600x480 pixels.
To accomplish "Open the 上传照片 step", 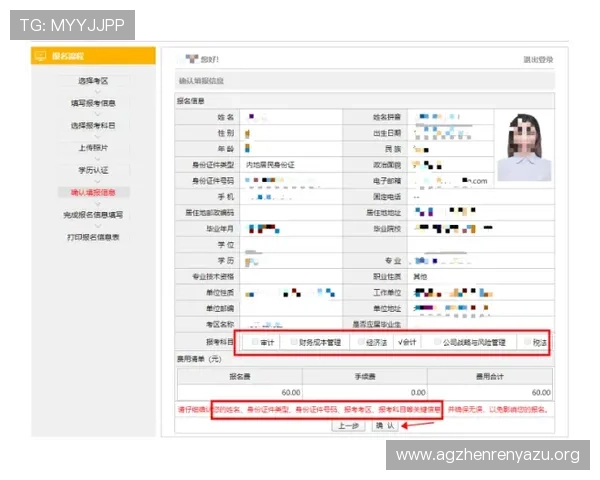I will [93, 147].
